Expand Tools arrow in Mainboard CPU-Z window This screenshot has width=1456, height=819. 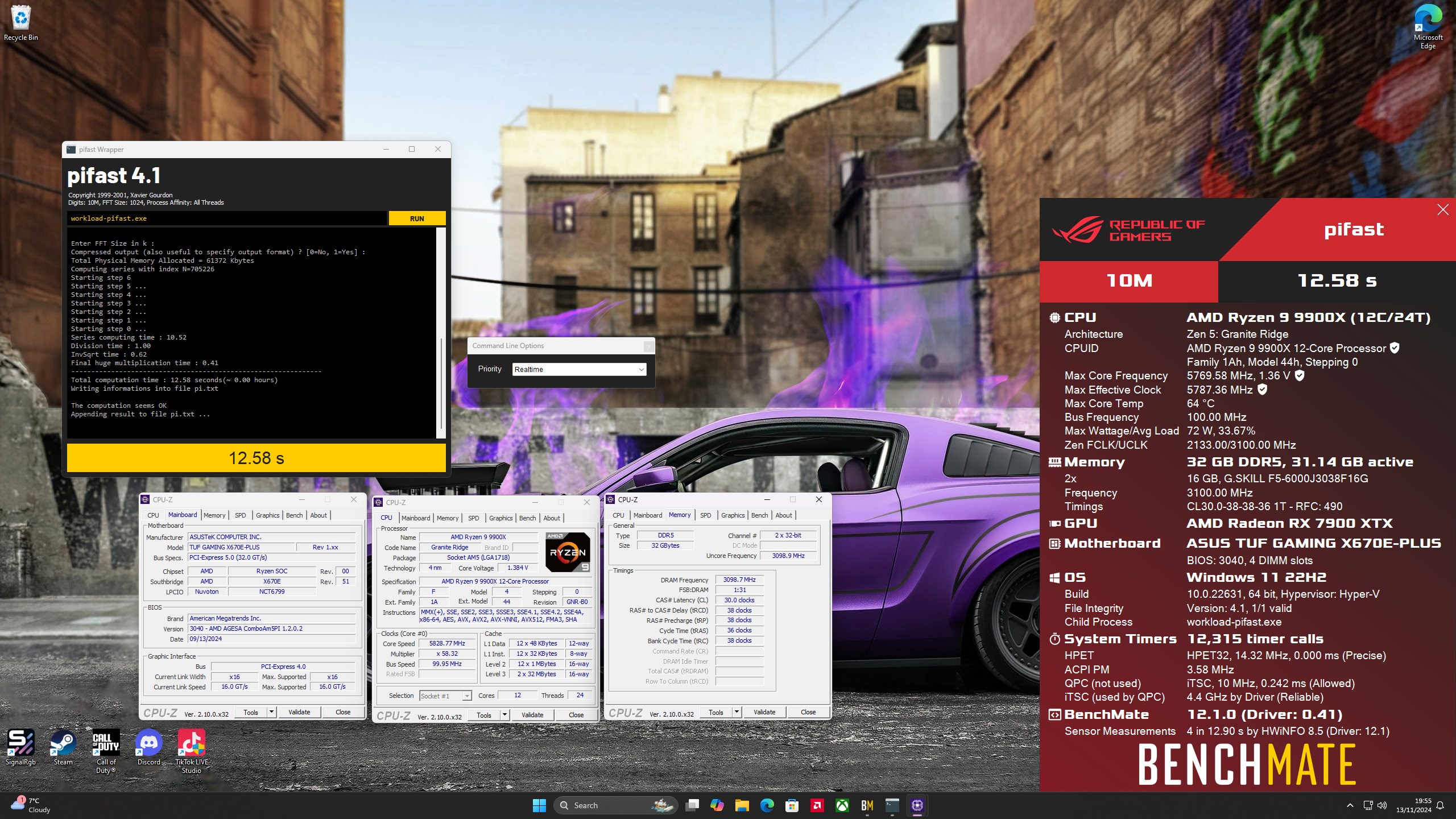(271, 712)
